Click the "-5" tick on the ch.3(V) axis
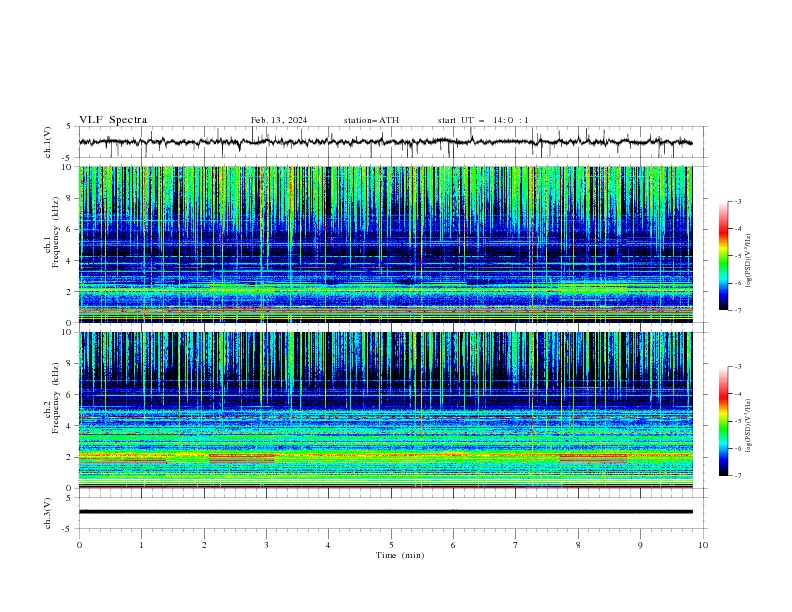This screenshot has width=792, height=612. pyautogui.click(x=68, y=529)
